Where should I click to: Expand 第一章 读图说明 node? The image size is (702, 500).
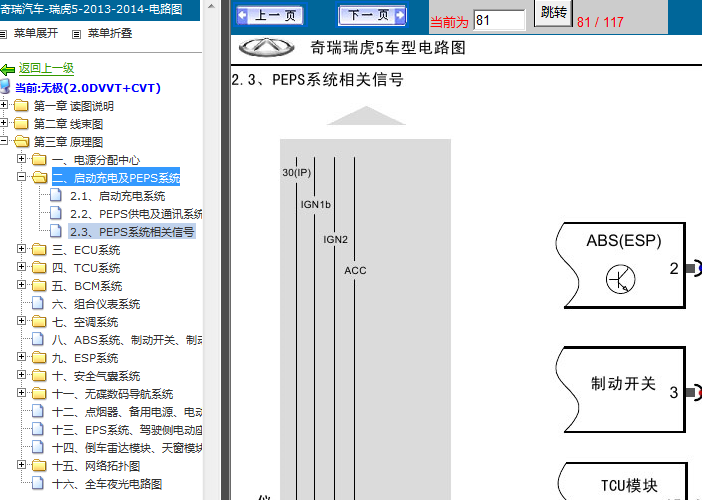click(x=4, y=105)
